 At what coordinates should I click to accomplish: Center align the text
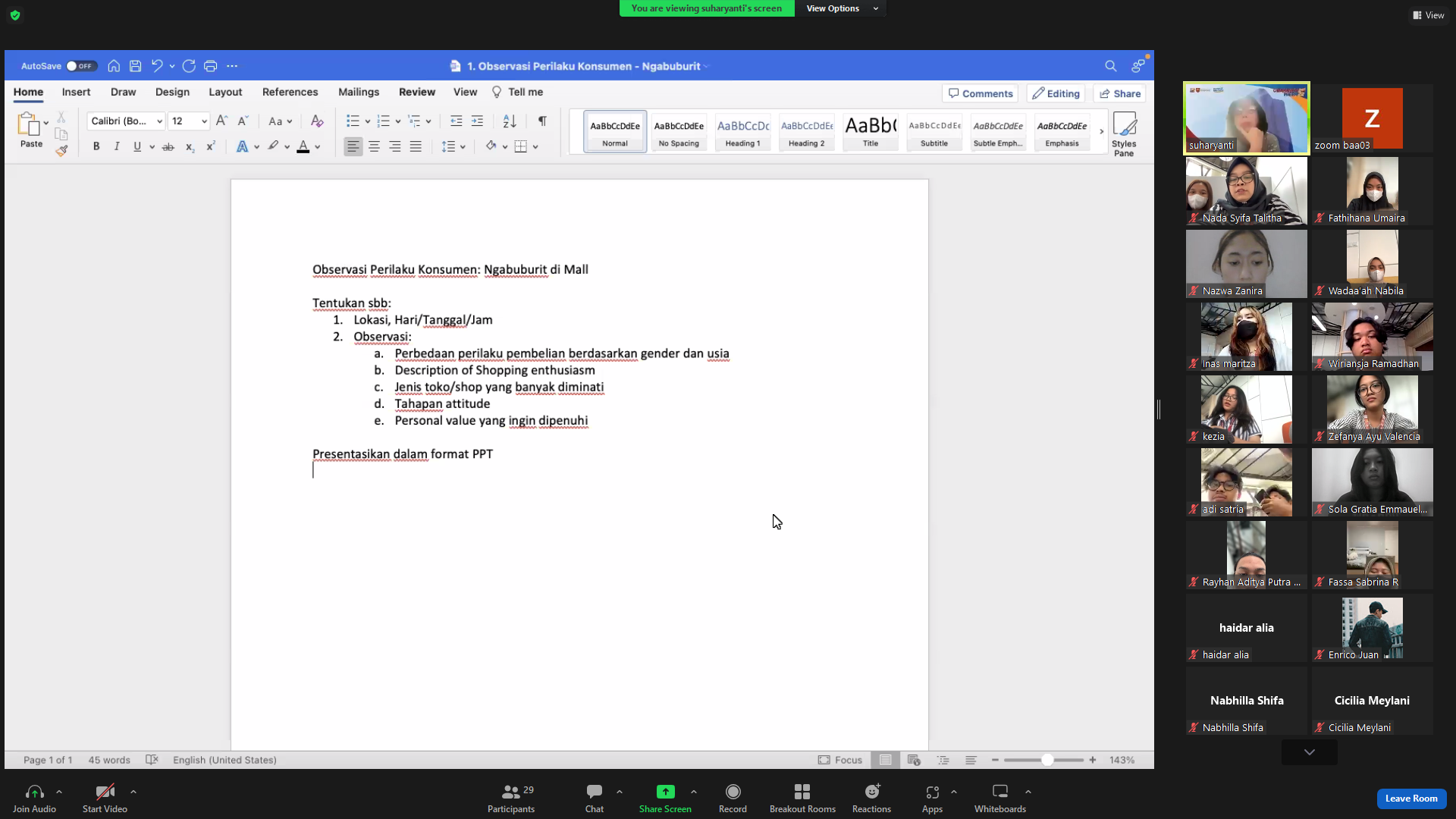[x=374, y=146]
